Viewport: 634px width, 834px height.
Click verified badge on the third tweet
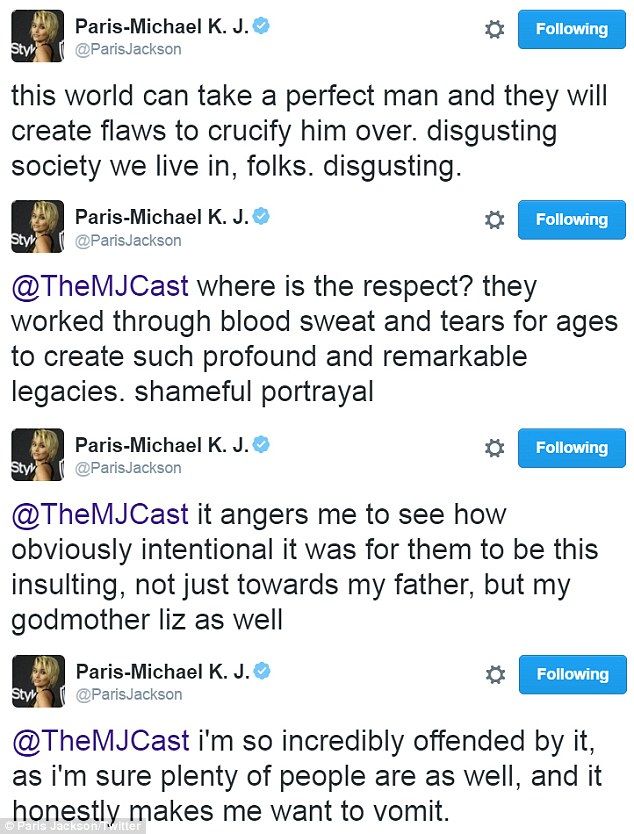tap(260, 443)
